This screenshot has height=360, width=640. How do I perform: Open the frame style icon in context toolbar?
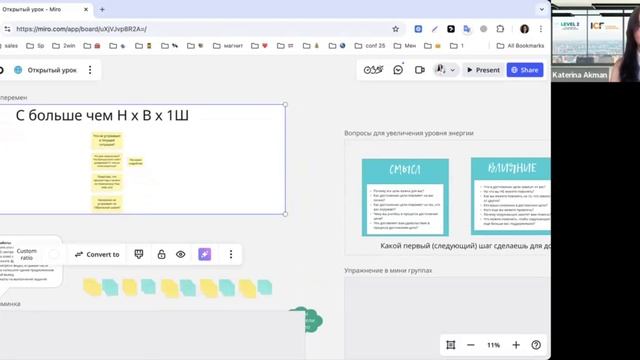[x=139, y=254]
